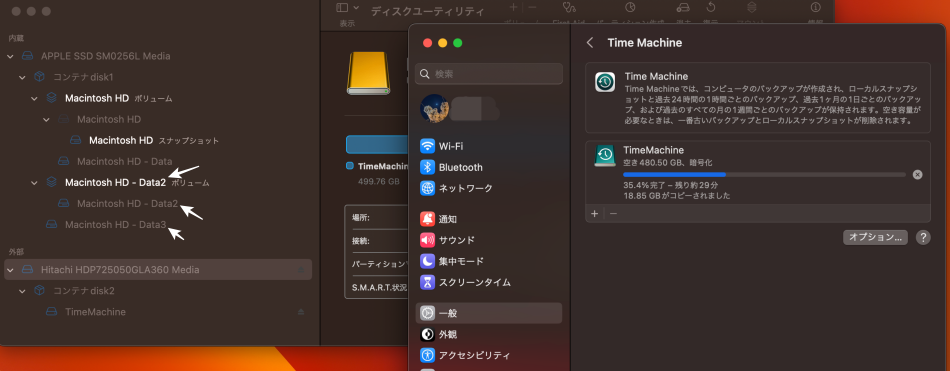The image size is (950, 371).
Task: Open the sidebar view menu in Disk Utility toolbar
Action: [x=347, y=8]
